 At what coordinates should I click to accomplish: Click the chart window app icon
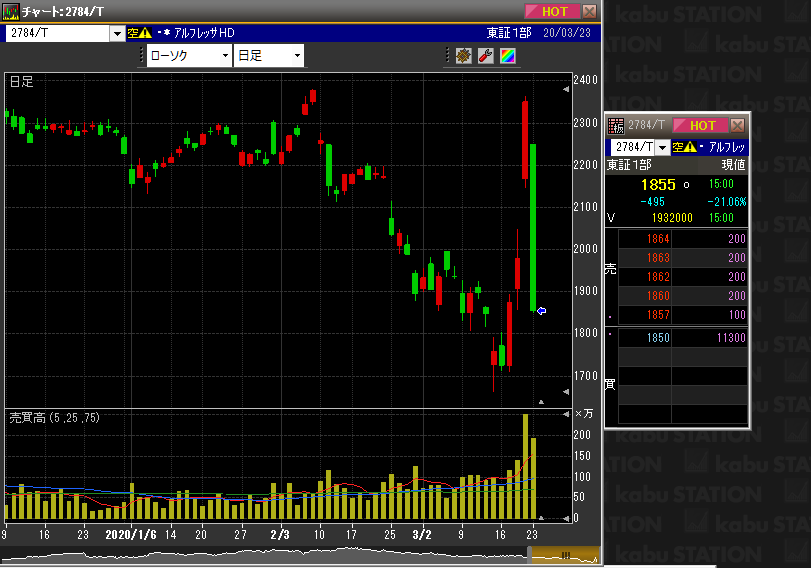(x=10, y=11)
